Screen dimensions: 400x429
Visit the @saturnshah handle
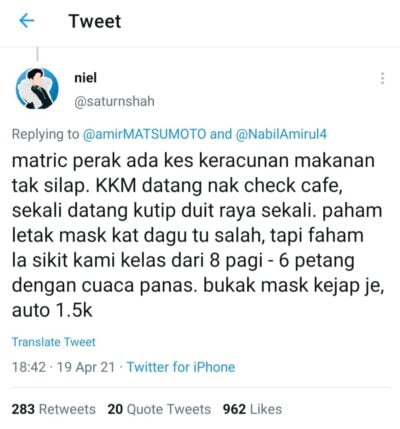[x=114, y=101]
